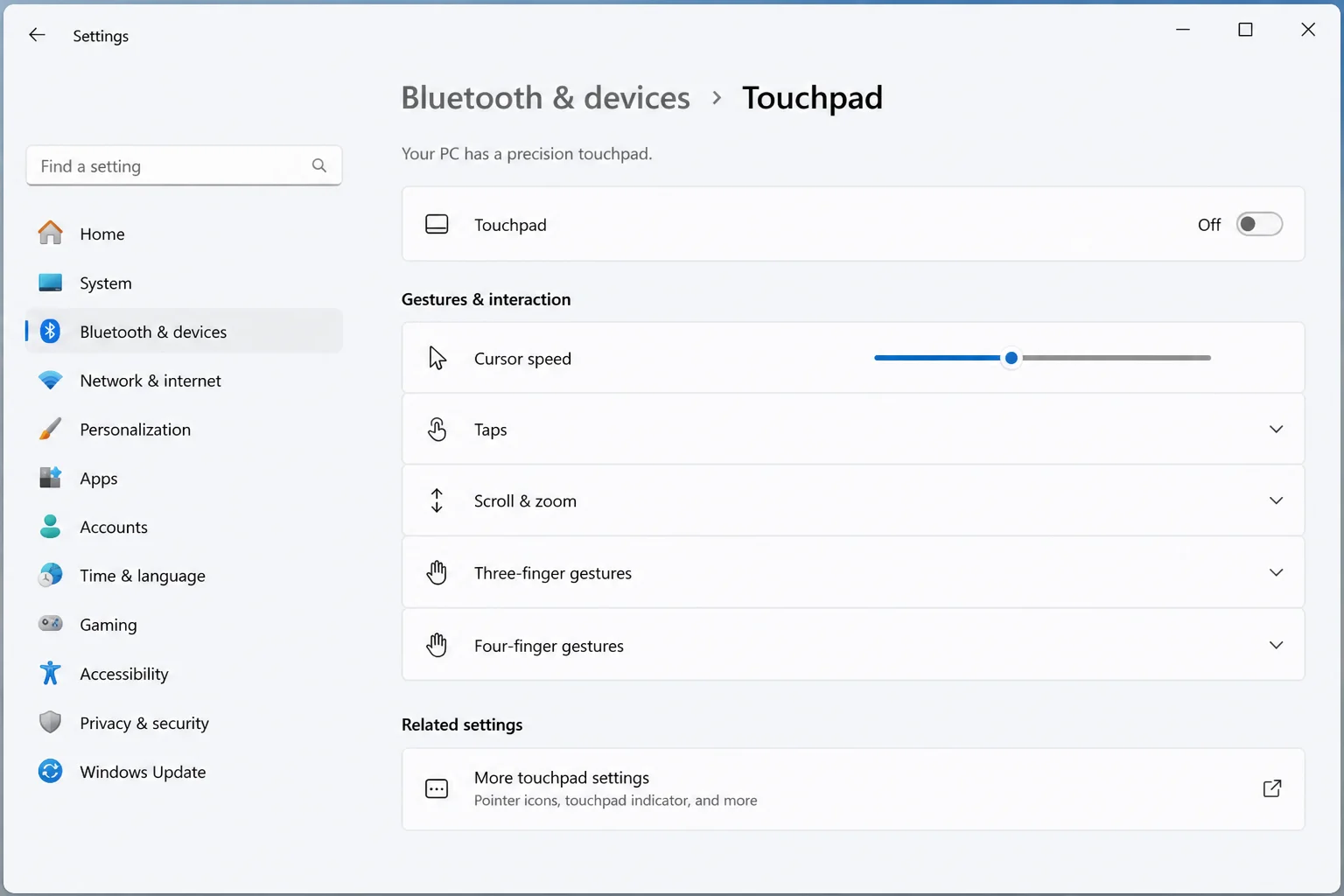Viewport: 1344px width, 896px height.
Task: Click the Four-finger gestures hand icon
Action: pyautogui.click(x=437, y=645)
